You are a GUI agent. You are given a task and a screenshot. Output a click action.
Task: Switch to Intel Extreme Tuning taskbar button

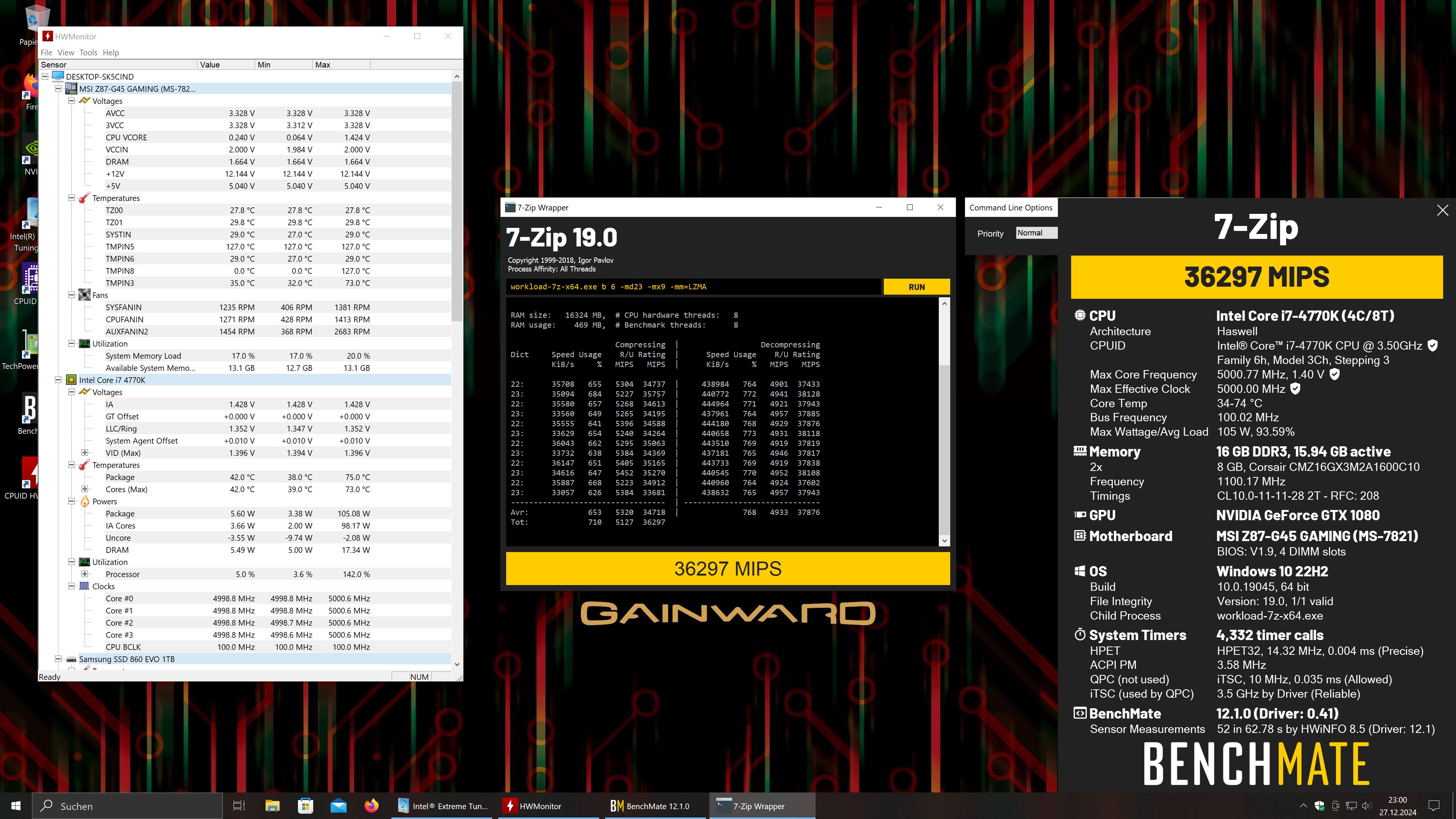tap(442, 805)
